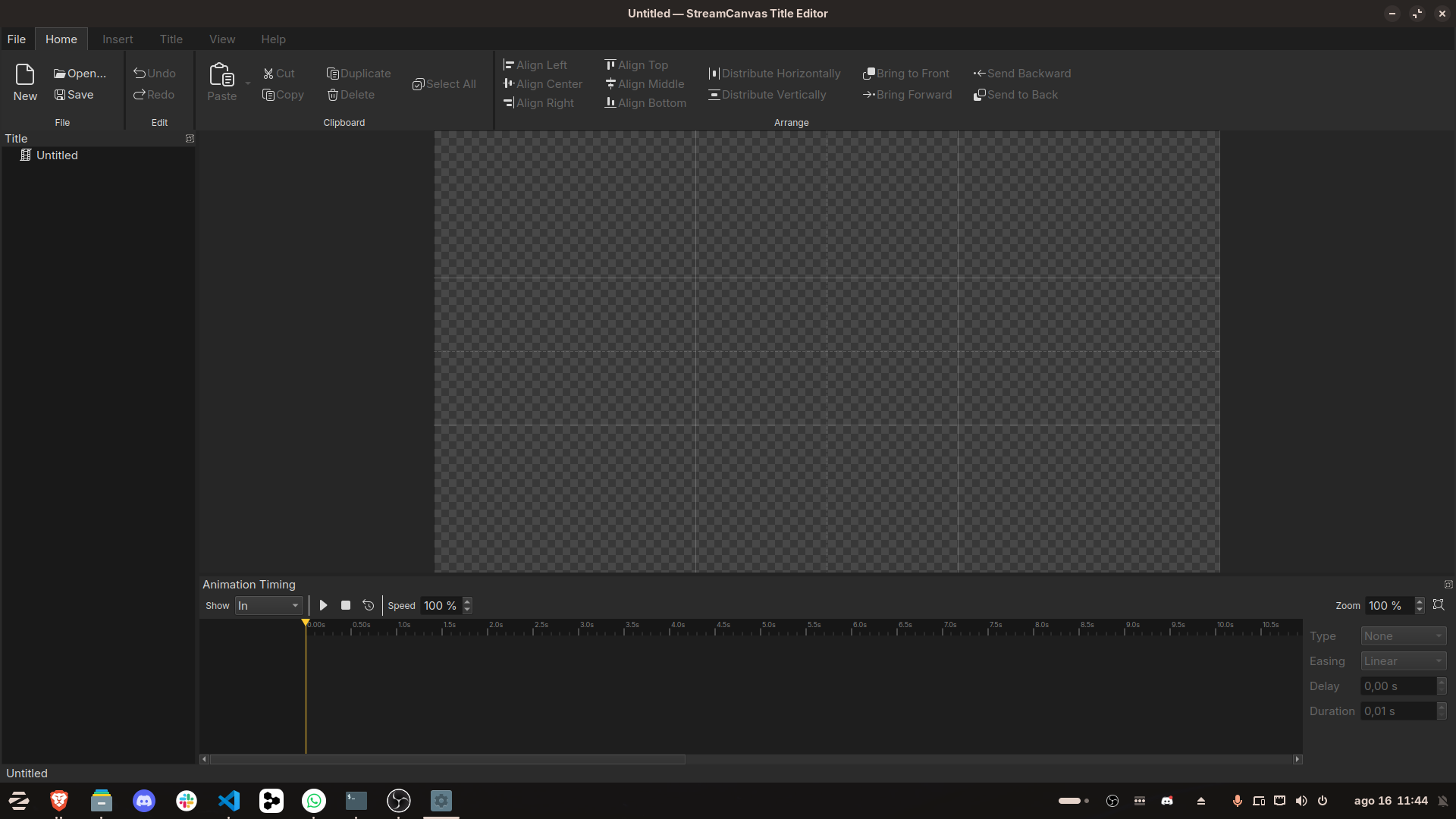Increase timeline Zoom with up arrow
1456x819 pixels.
[x=1420, y=601]
